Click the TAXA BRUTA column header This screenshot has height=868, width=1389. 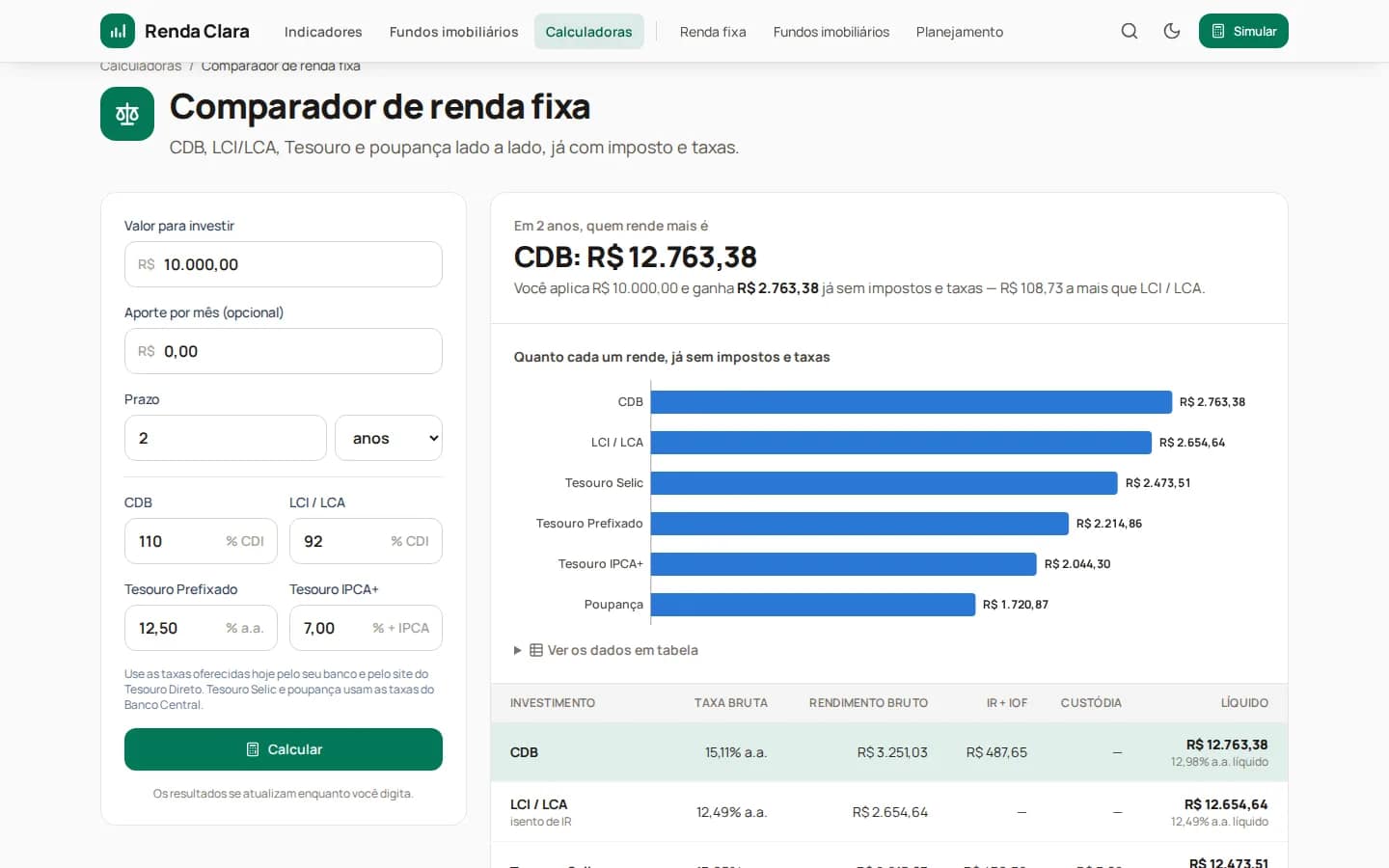click(x=731, y=703)
